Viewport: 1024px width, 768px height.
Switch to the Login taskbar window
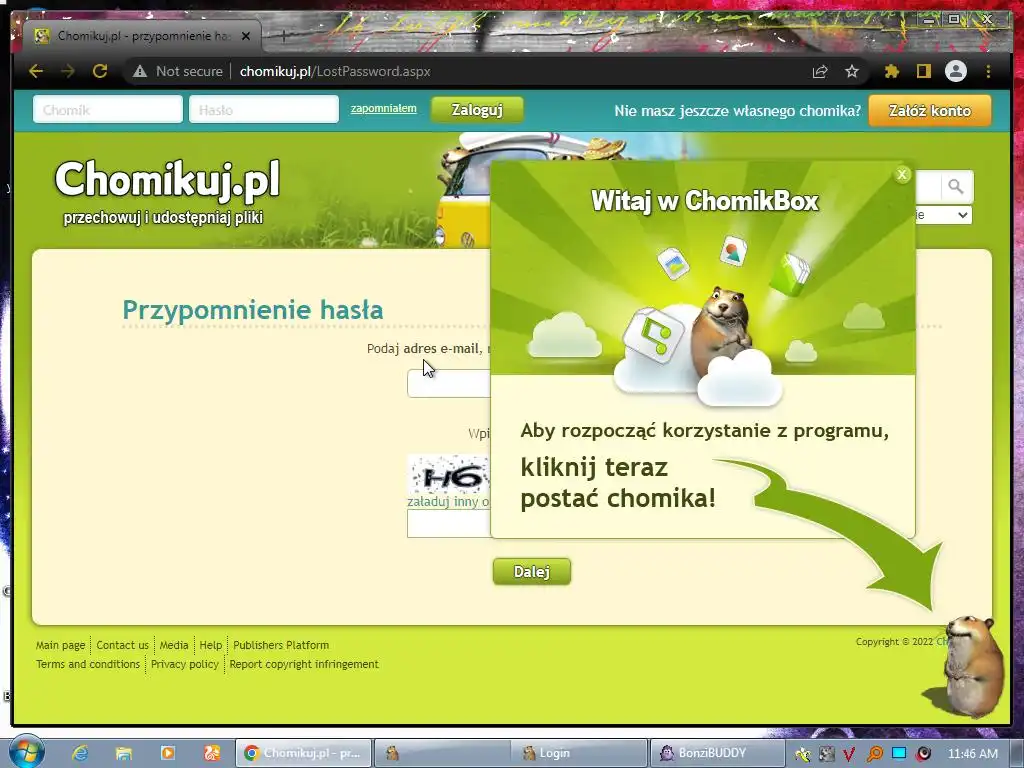[579, 753]
